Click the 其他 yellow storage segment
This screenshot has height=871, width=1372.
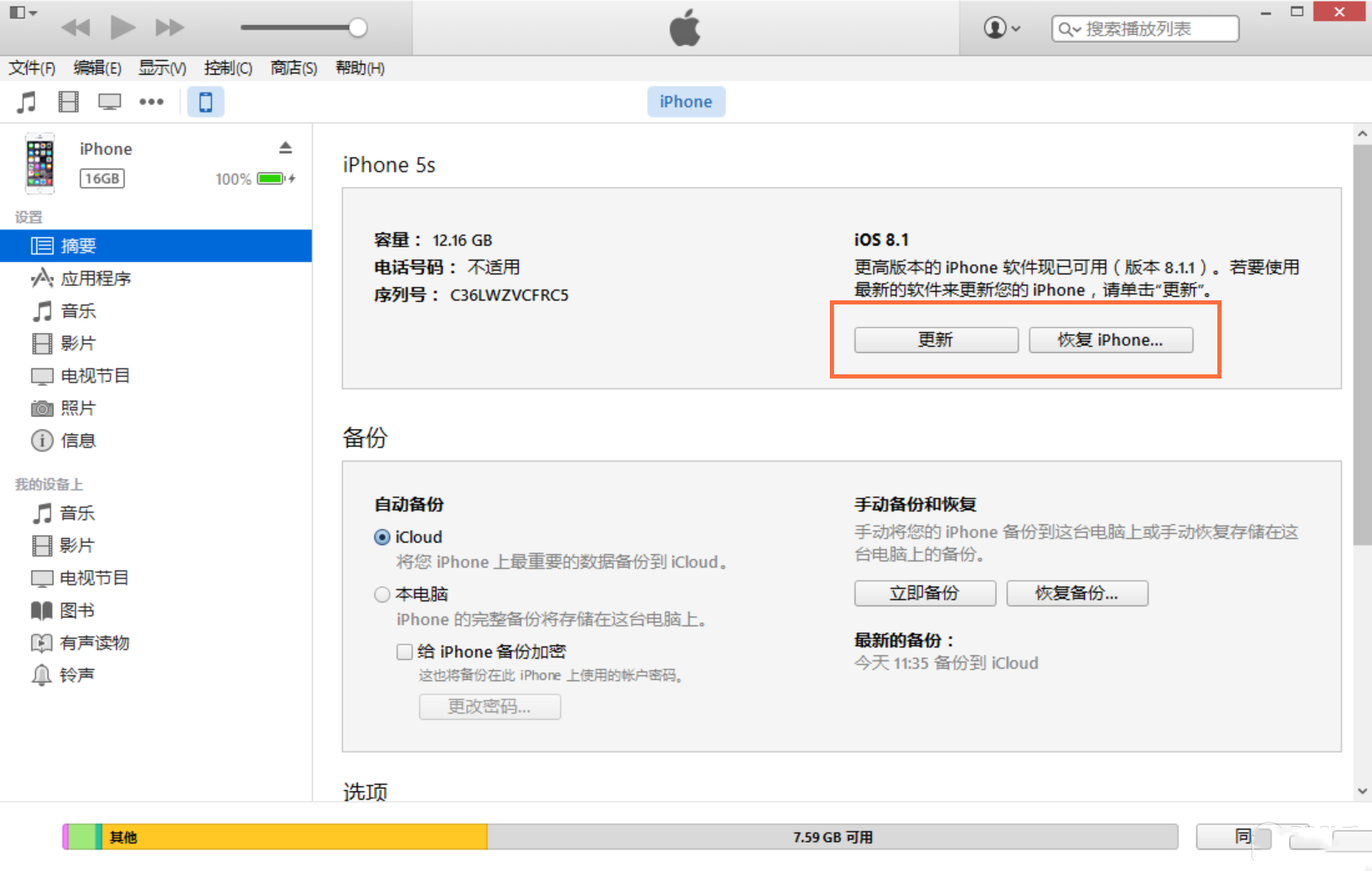click(x=294, y=837)
